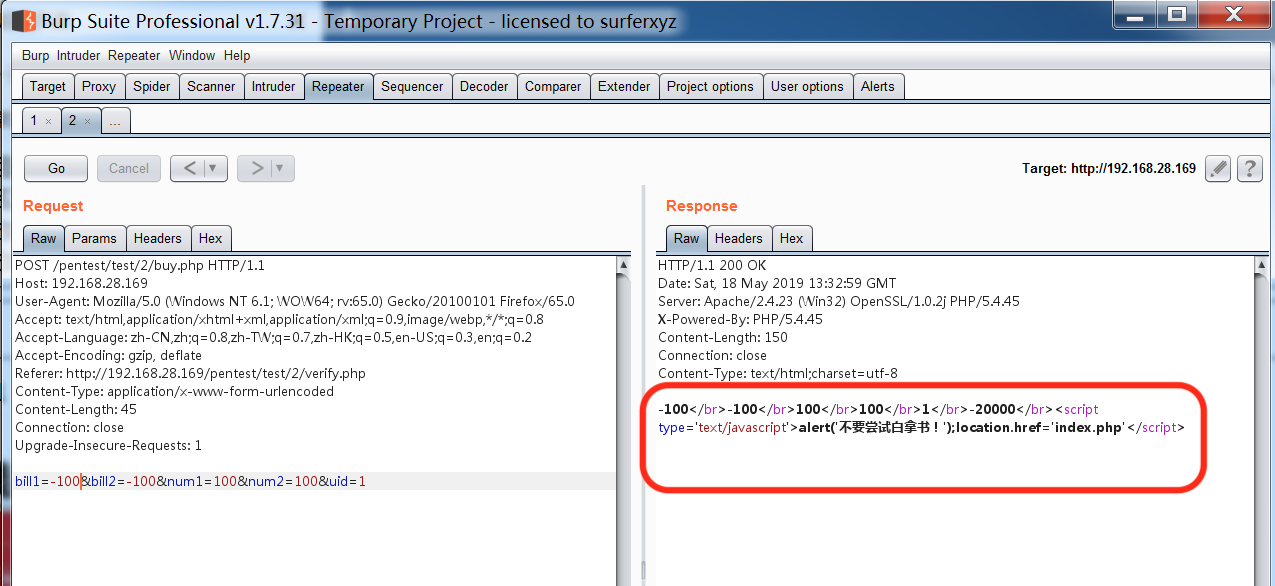Click the Upgrade-Insecure-Requests: 1 line
Screen dimensions: 1275x586
[108, 445]
